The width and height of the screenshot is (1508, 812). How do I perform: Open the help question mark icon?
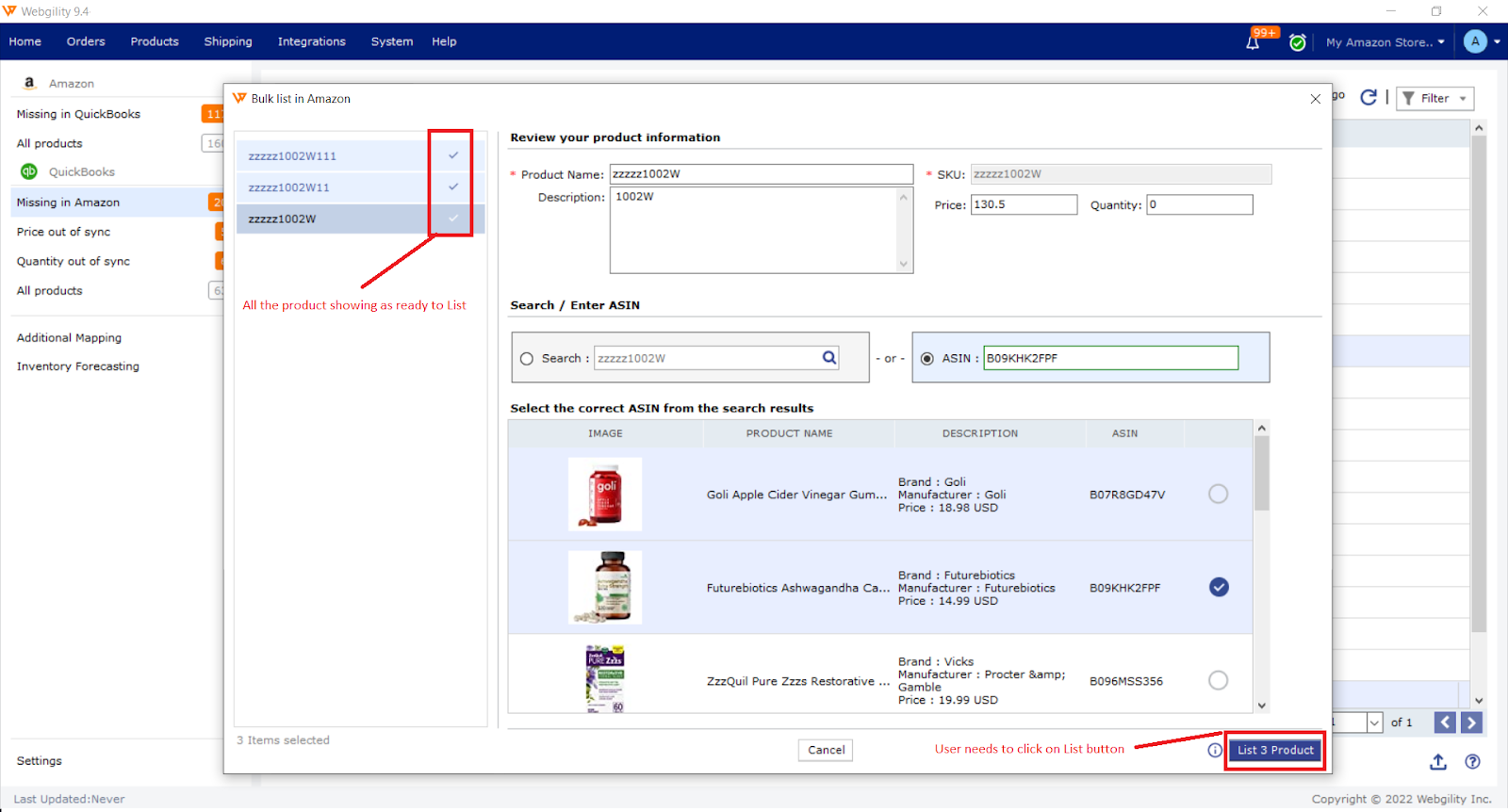tap(1472, 761)
